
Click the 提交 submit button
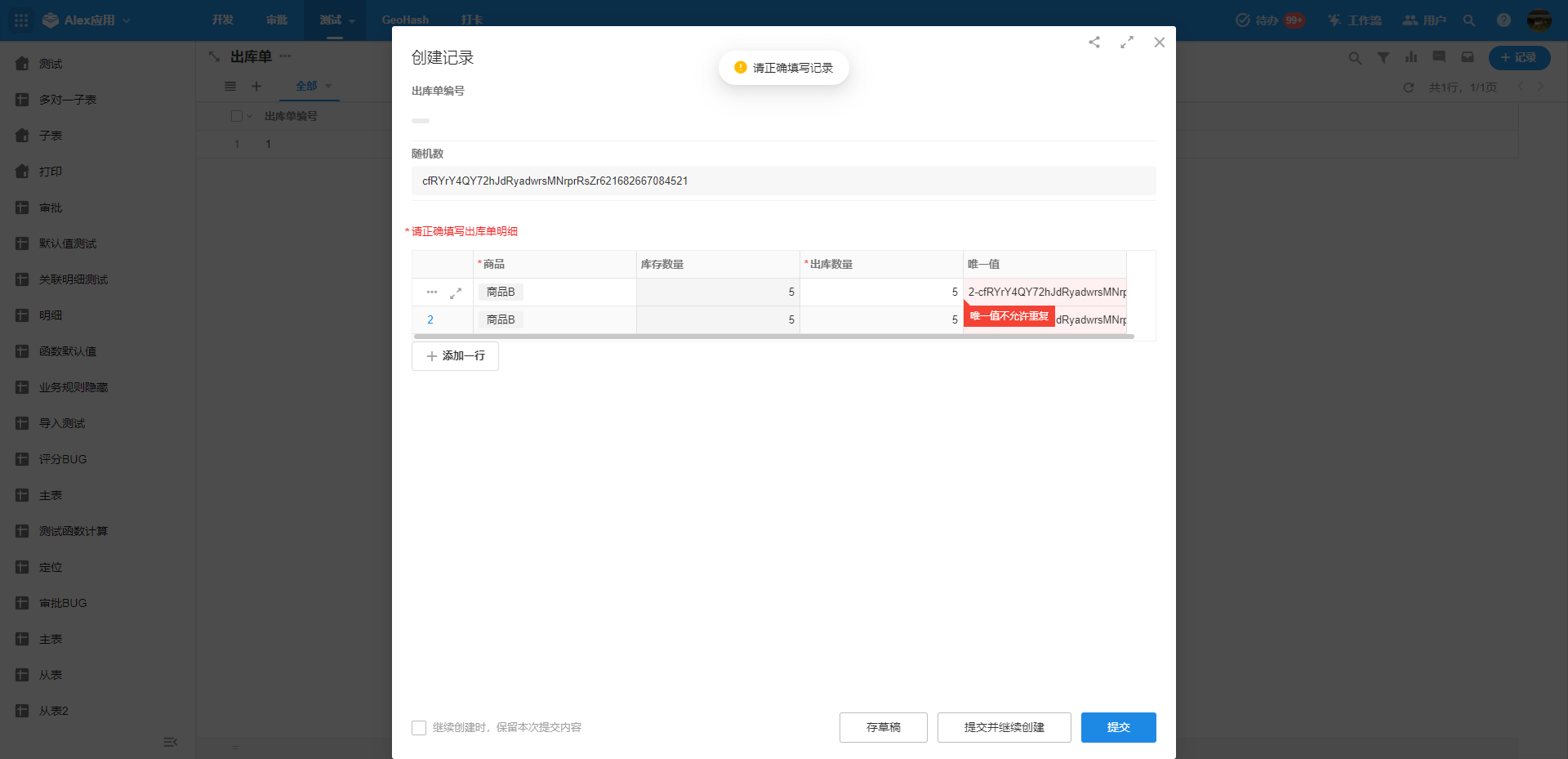(x=1118, y=727)
